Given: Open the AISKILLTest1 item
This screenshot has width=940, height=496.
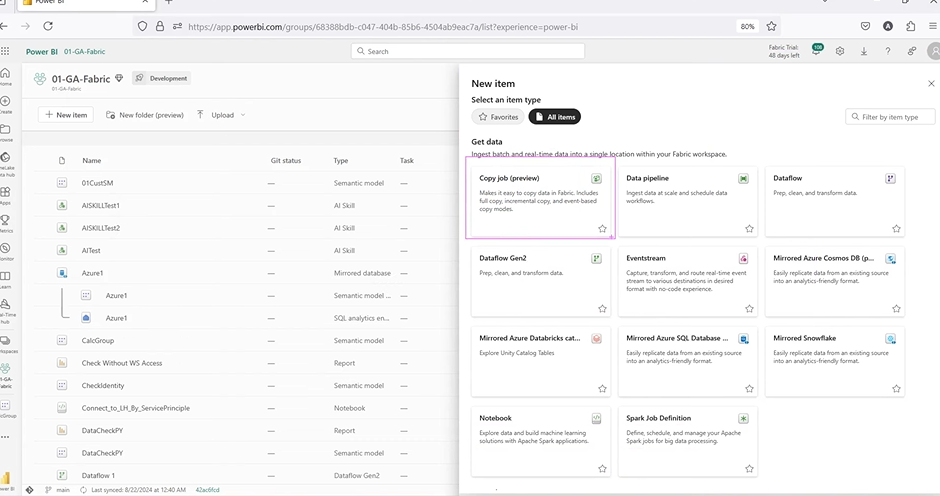Looking at the screenshot, I should tap(101, 205).
